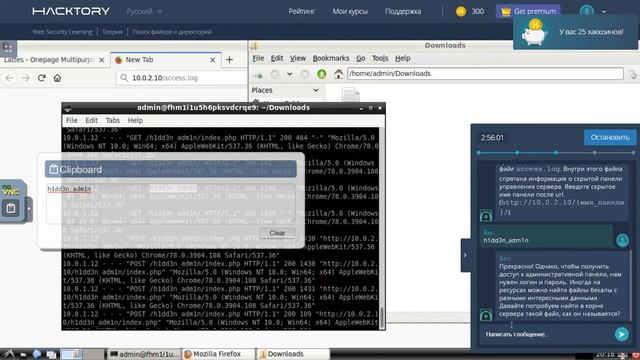This screenshot has width=640, height=360.
Task: Open Web Security Learning breadcrumb
Action: pos(62,32)
